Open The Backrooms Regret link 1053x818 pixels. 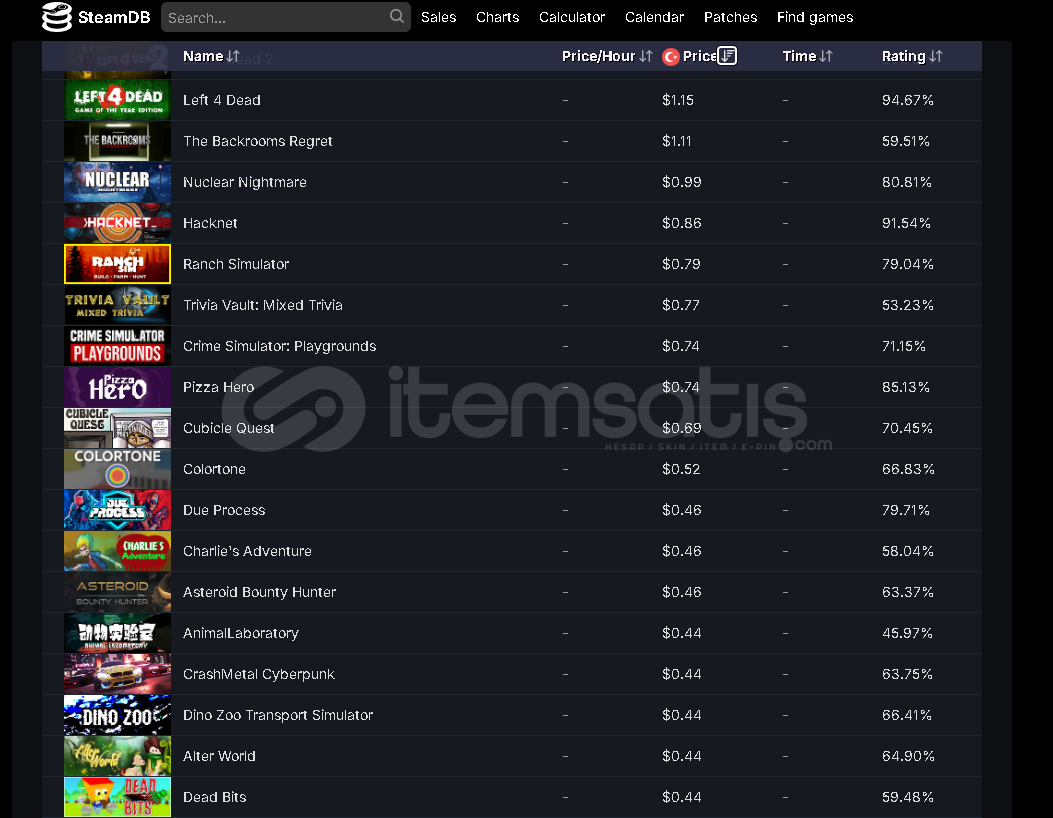[258, 141]
